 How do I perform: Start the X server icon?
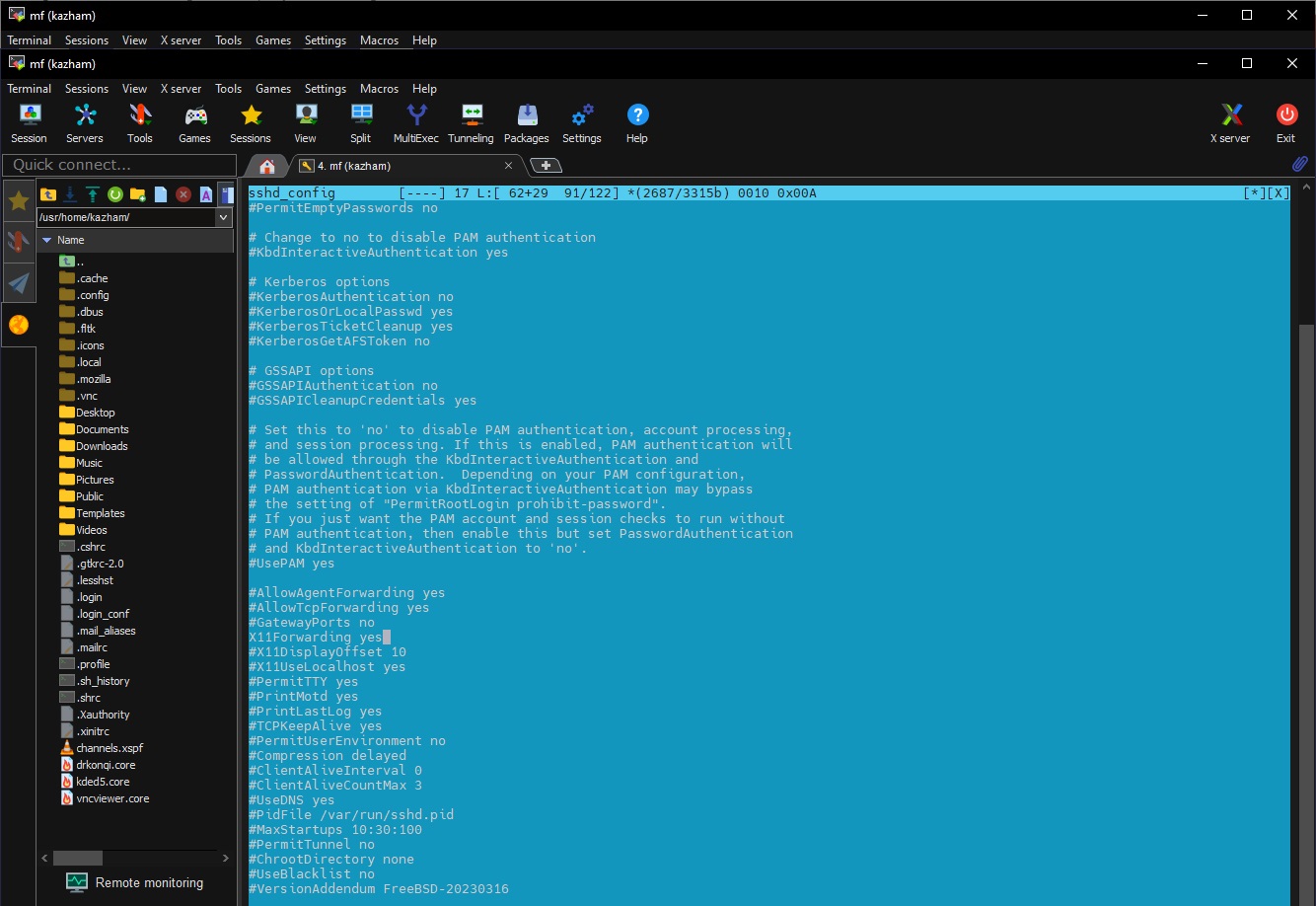pyautogui.click(x=1230, y=123)
